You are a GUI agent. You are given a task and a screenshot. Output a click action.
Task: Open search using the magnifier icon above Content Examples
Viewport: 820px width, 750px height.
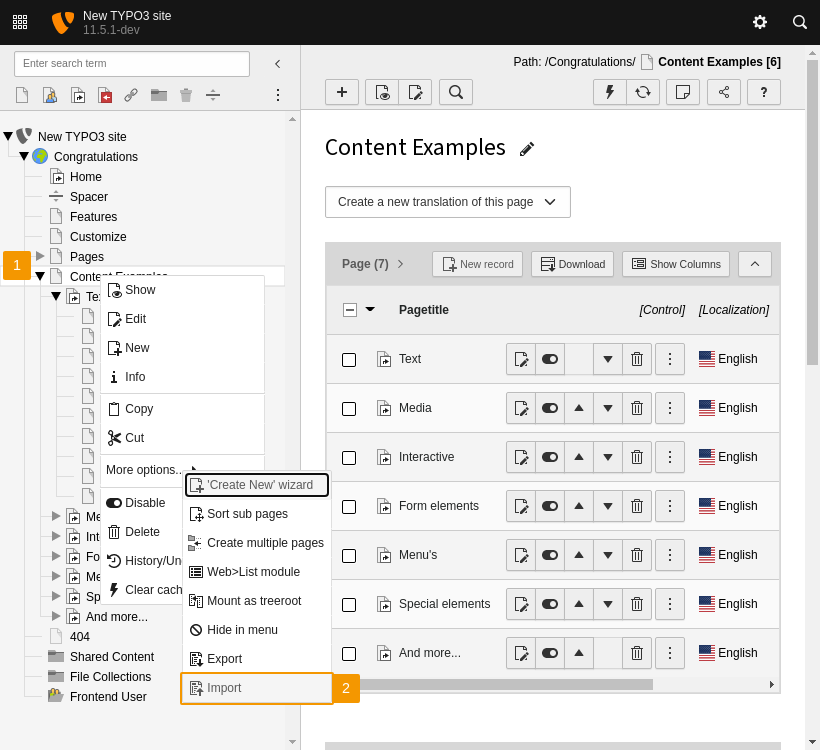pyautogui.click(x=456, y=92)
